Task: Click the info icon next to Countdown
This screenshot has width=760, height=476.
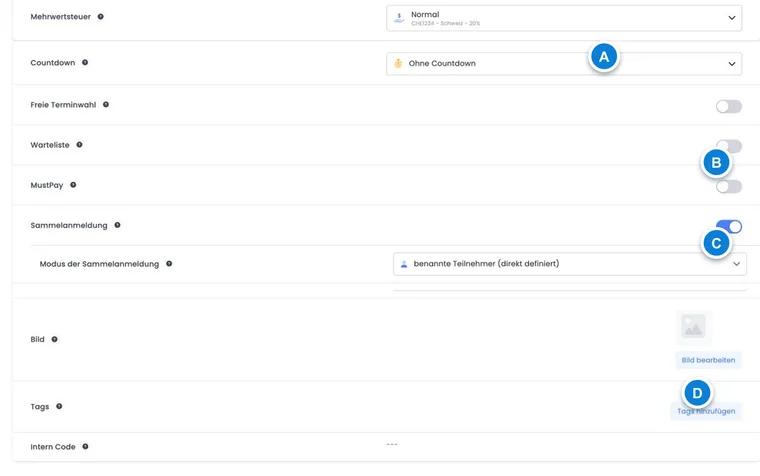Action: (85, 63)
